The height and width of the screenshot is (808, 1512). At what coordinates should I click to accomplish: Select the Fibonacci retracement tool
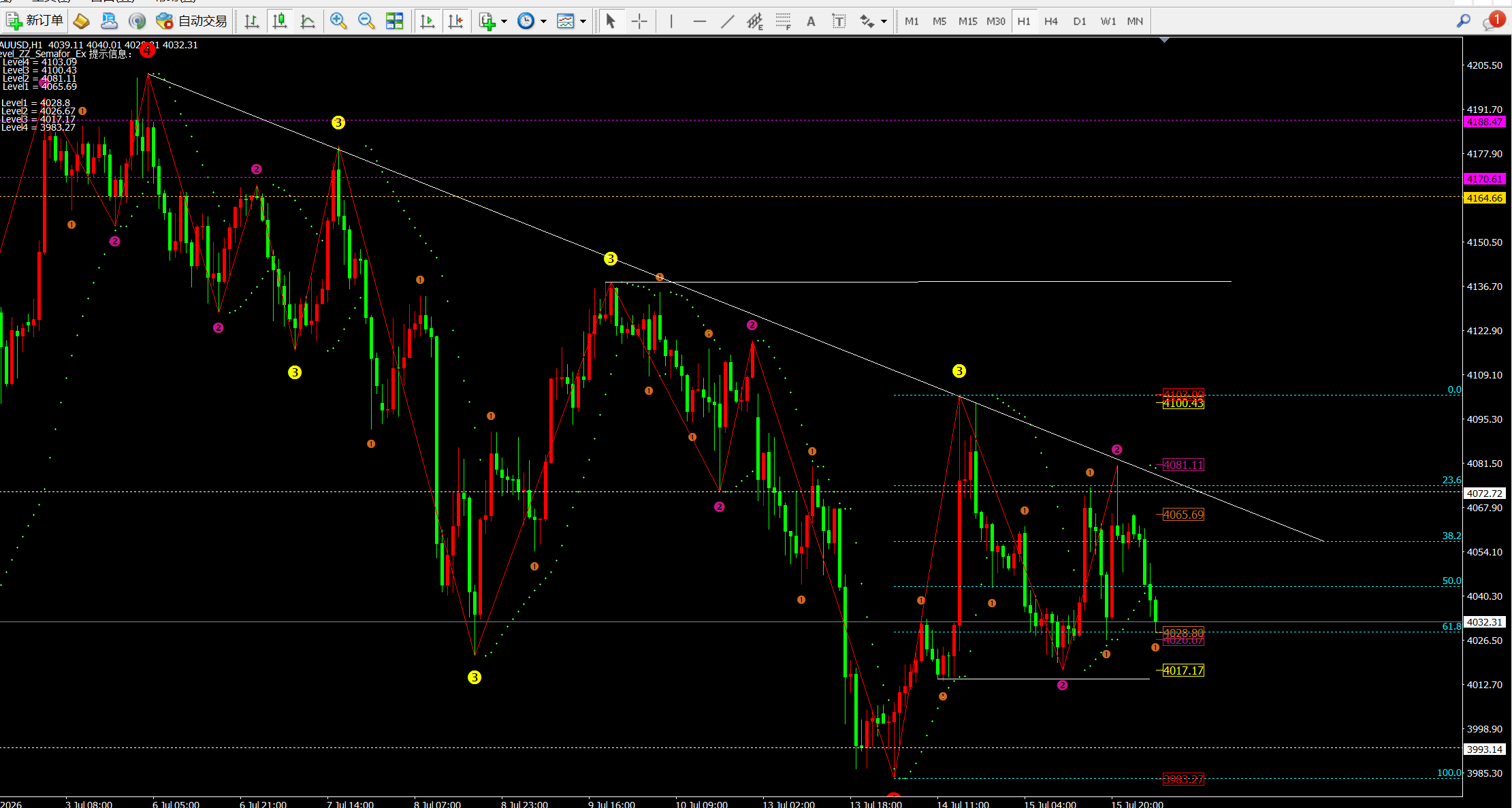click(783, 21)
